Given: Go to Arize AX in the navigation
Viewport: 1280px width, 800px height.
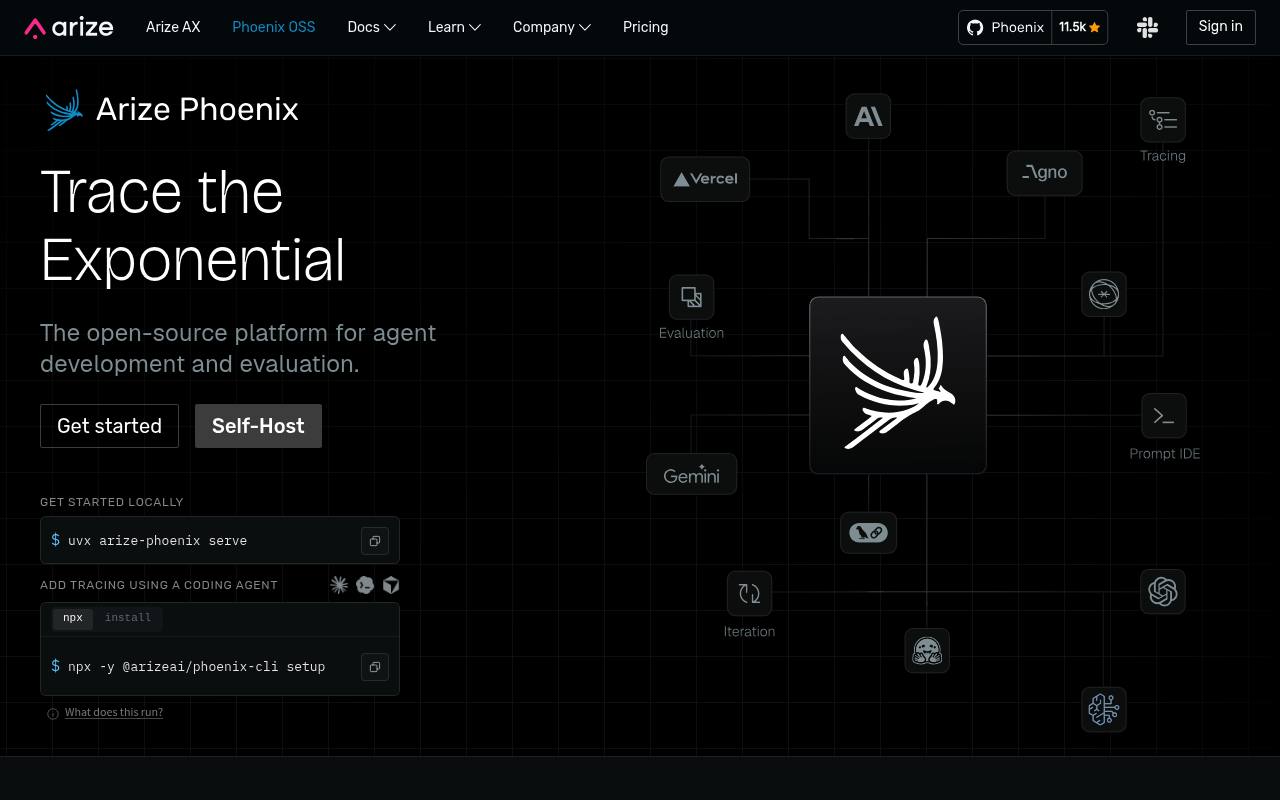Looking at the screenshot, I should coord(173,27).
